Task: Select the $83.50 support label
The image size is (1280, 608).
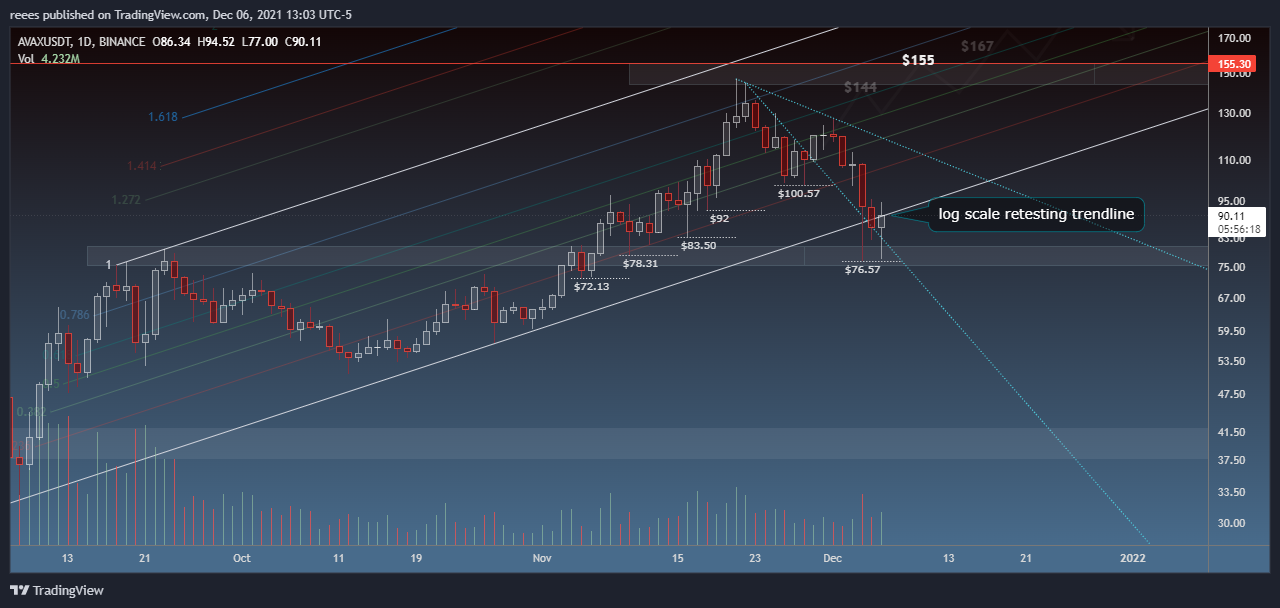Action: coord(698,245)
